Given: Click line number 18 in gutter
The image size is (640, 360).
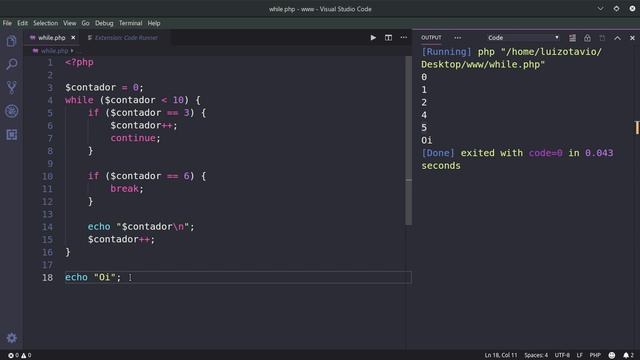Looking at the screenshot, I should point(47,278).
